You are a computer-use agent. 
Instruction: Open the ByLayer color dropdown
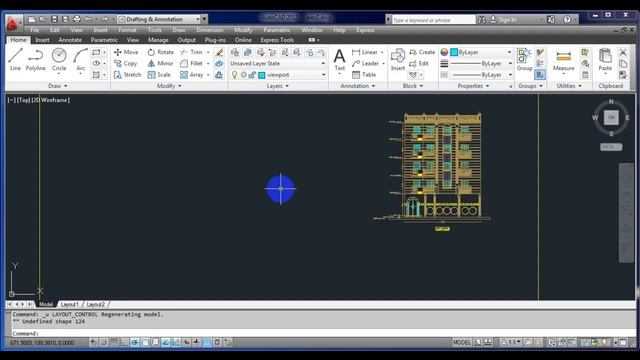point(481,52)
